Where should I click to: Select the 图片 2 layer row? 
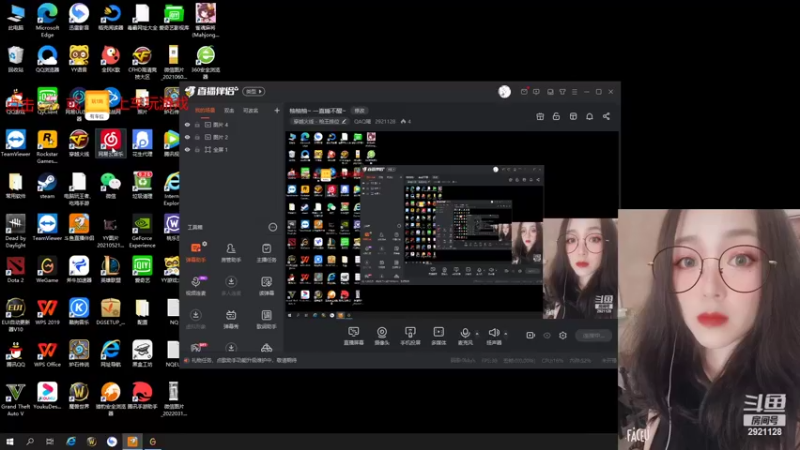pos(232,137)
